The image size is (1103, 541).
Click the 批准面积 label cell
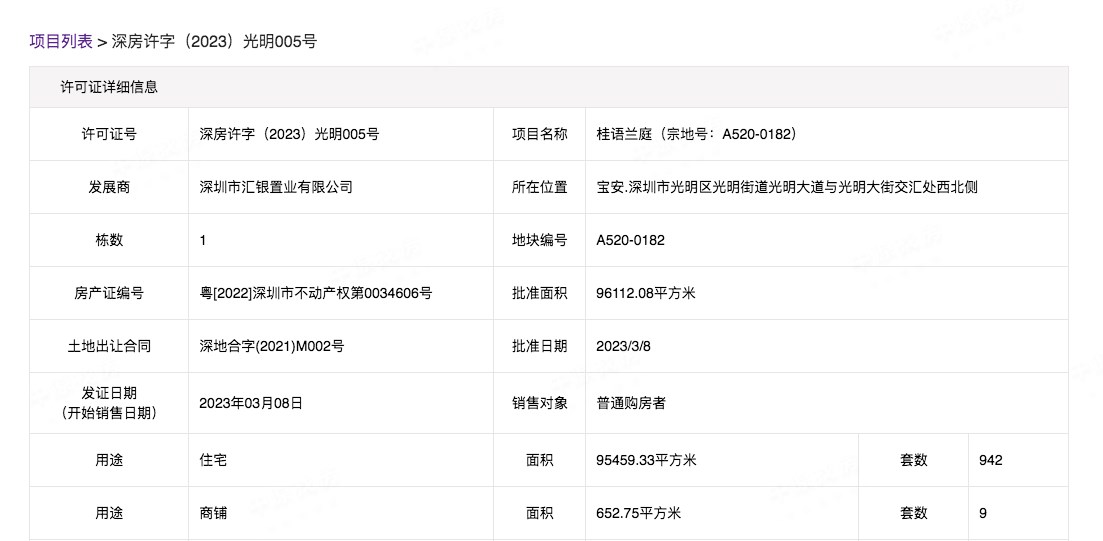coord(540,293)
